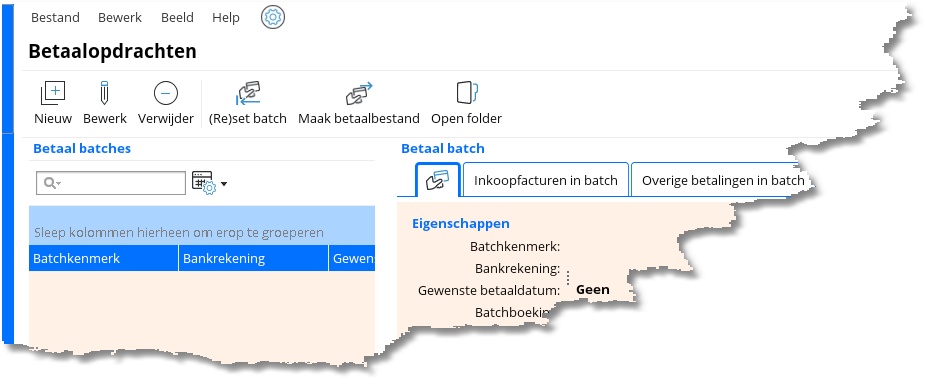Select the batch properties icon tab
Screen dimensions: 926x385
click(438, 180)
